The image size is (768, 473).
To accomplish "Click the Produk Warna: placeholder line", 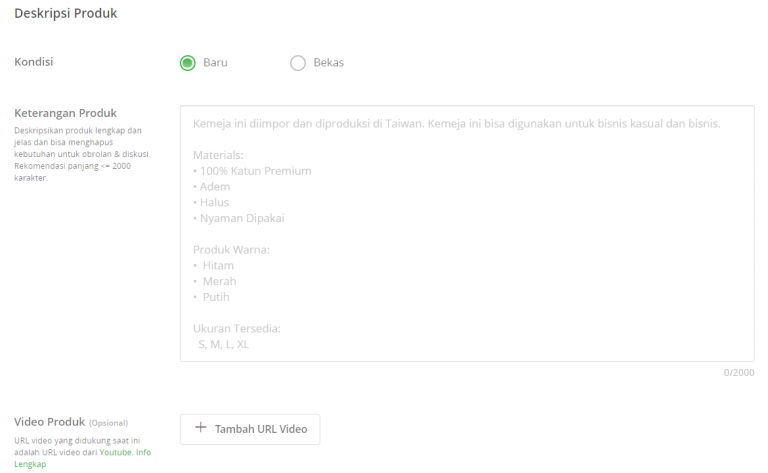I will pos(231,250).
